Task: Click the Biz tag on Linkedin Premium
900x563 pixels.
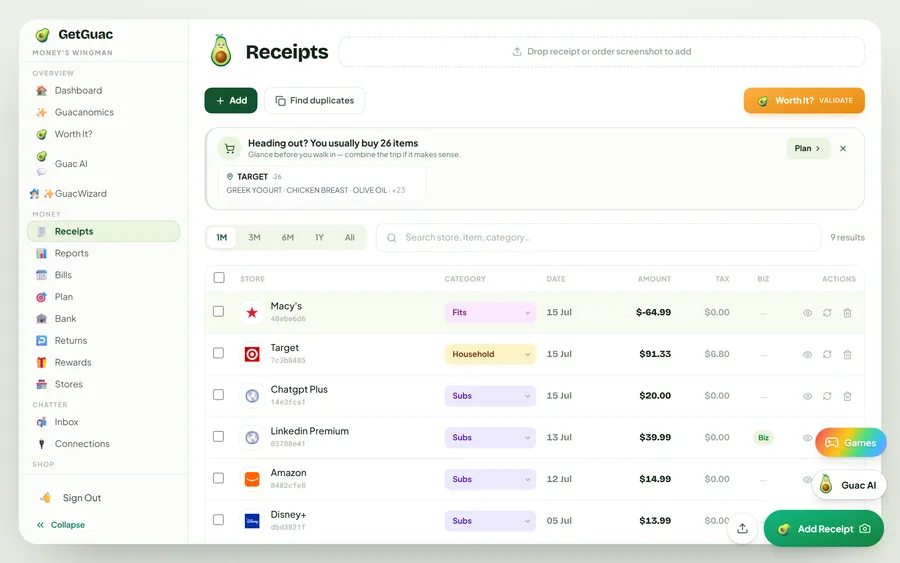Action: pos(763,437)
